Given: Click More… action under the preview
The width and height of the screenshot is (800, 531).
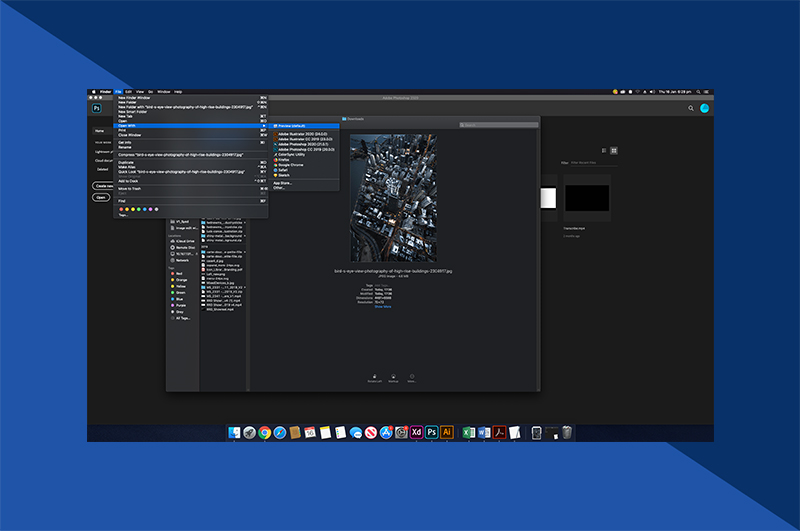Looking at the screenshot, I should 412,378.
